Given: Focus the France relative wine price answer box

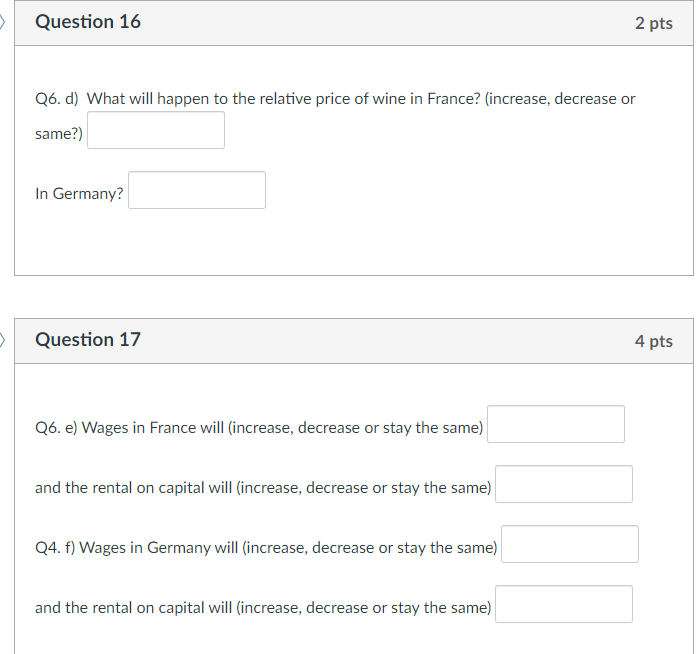Looking at the screenshot, I should [x=156, y=130].
